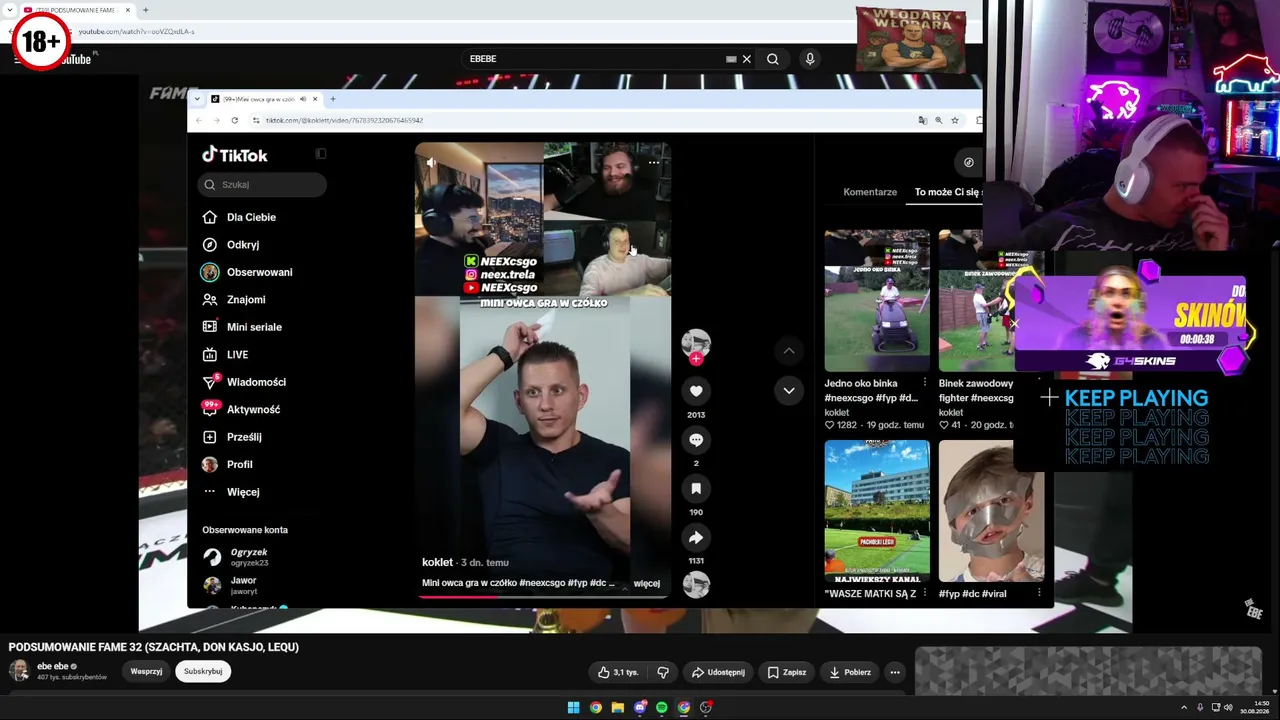Click the TikTok logo
Image resolution: width=1280 pixels, height=720 pixels.
pyautogui.click(x=235, y=155)
